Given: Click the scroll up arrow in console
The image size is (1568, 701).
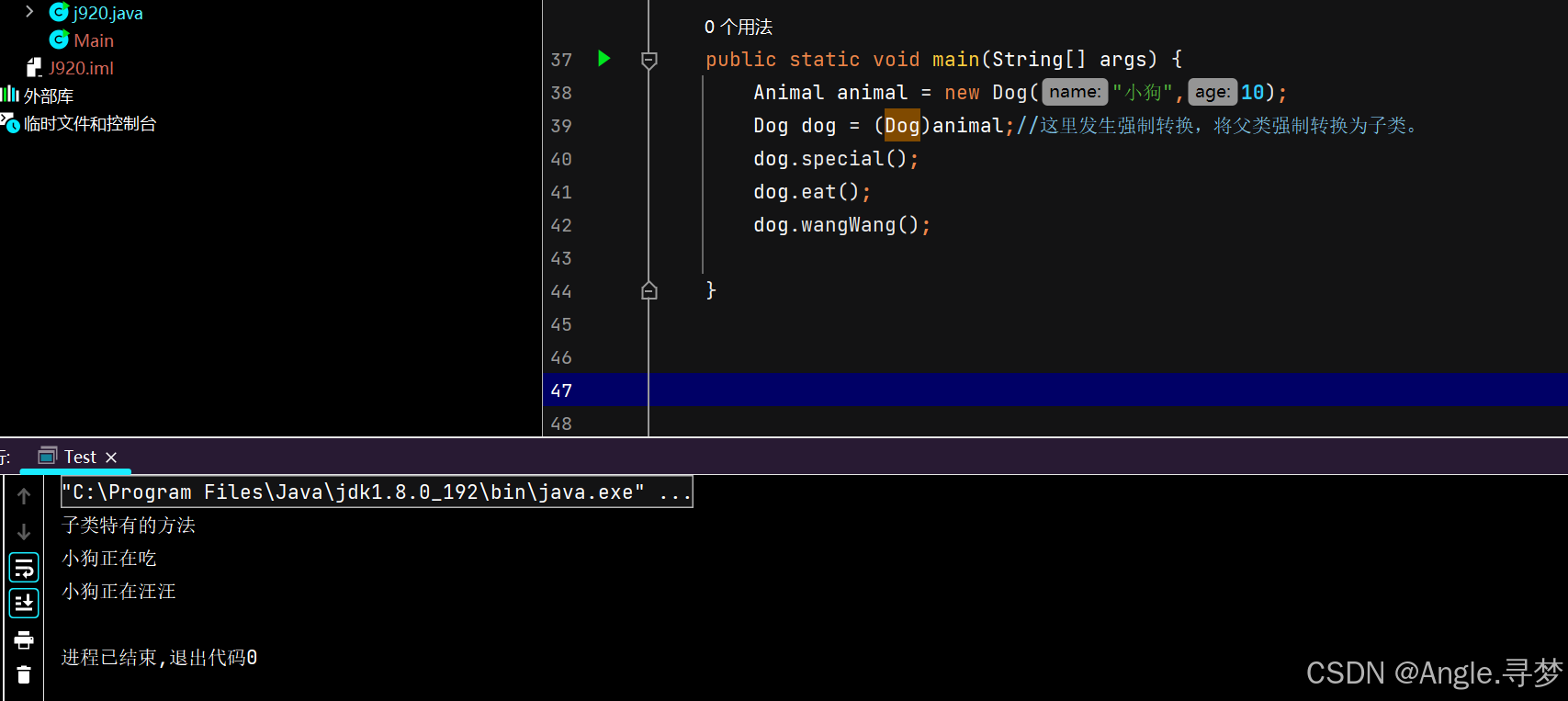Looking at the screenshot, I should [24, 496].
